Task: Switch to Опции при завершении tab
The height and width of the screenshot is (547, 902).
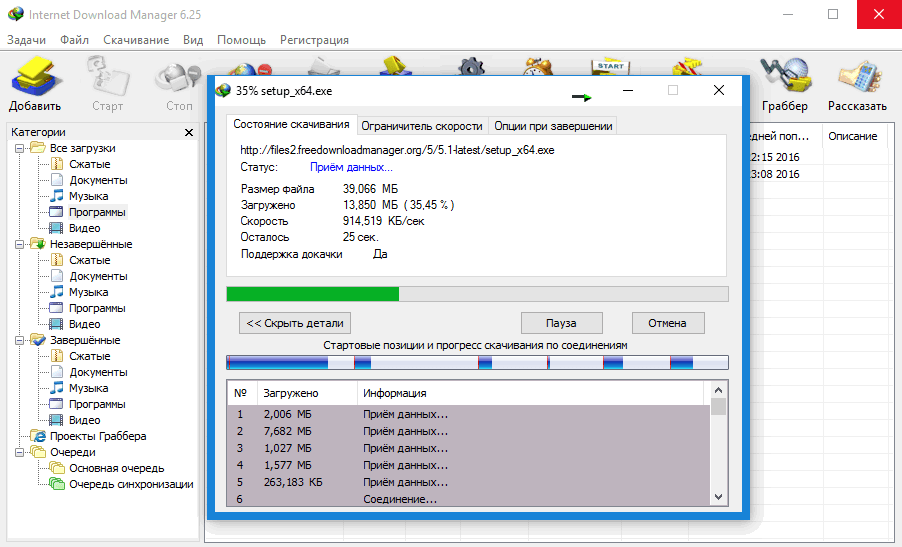Action: click(x=553, y=126)
